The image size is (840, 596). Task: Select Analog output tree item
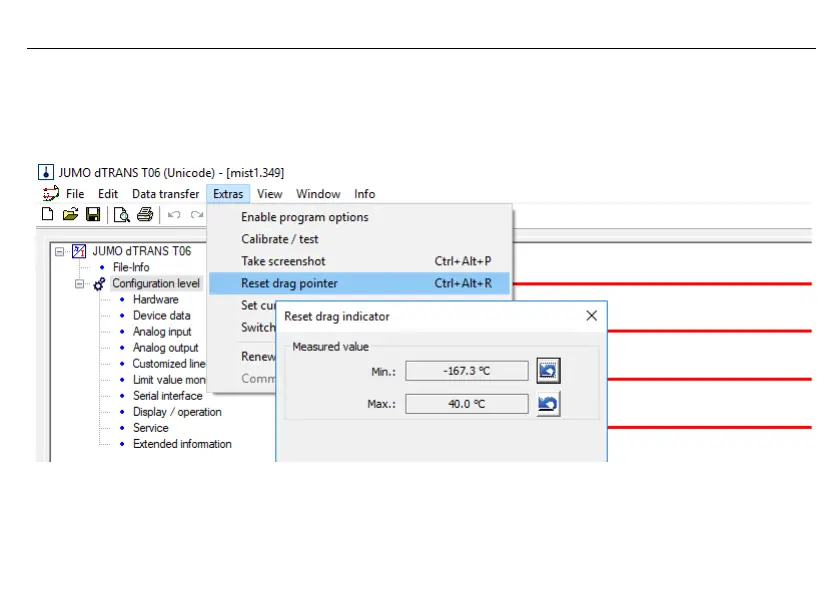click(166, 348)
